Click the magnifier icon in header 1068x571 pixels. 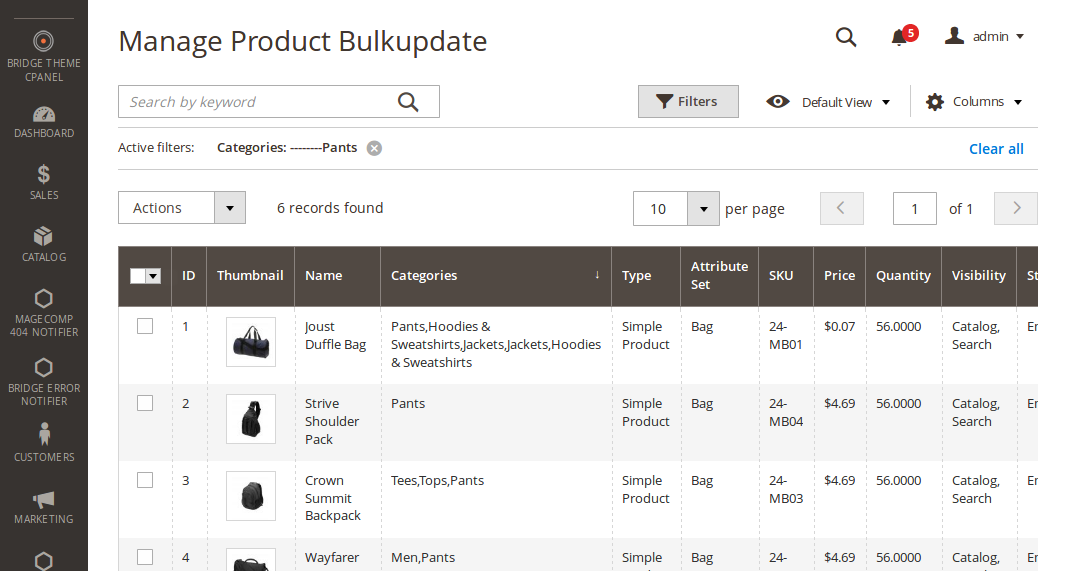[x=846, y=37]
